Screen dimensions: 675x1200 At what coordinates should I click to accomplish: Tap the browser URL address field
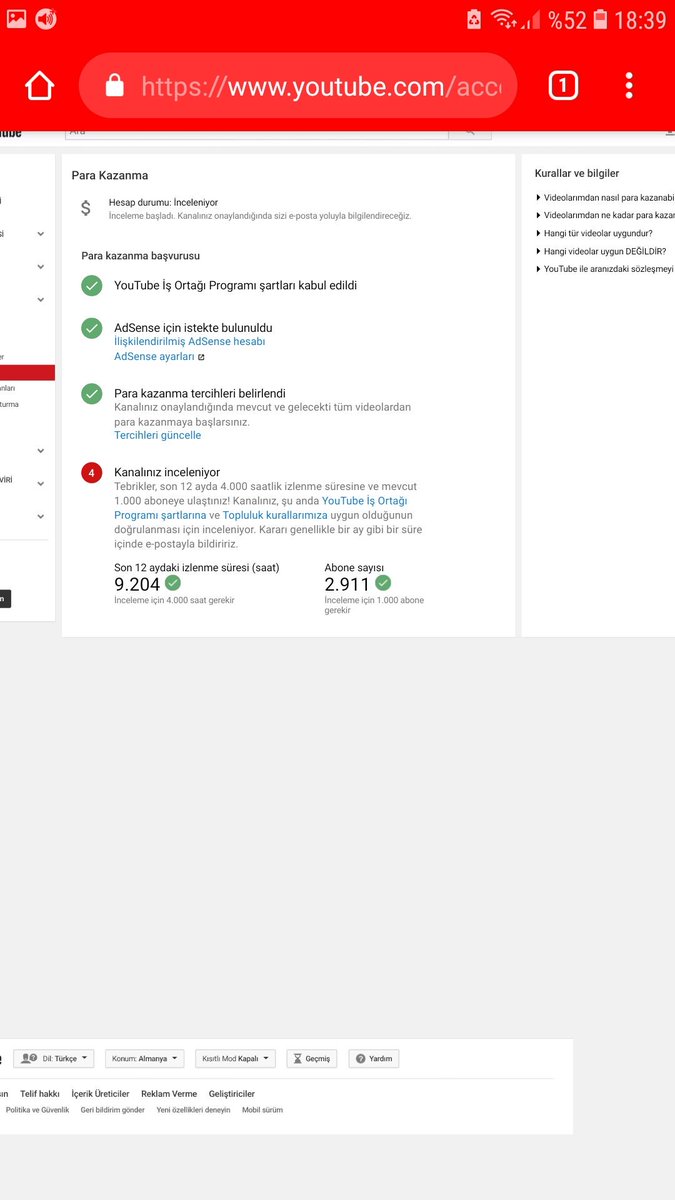coord(298,87)
